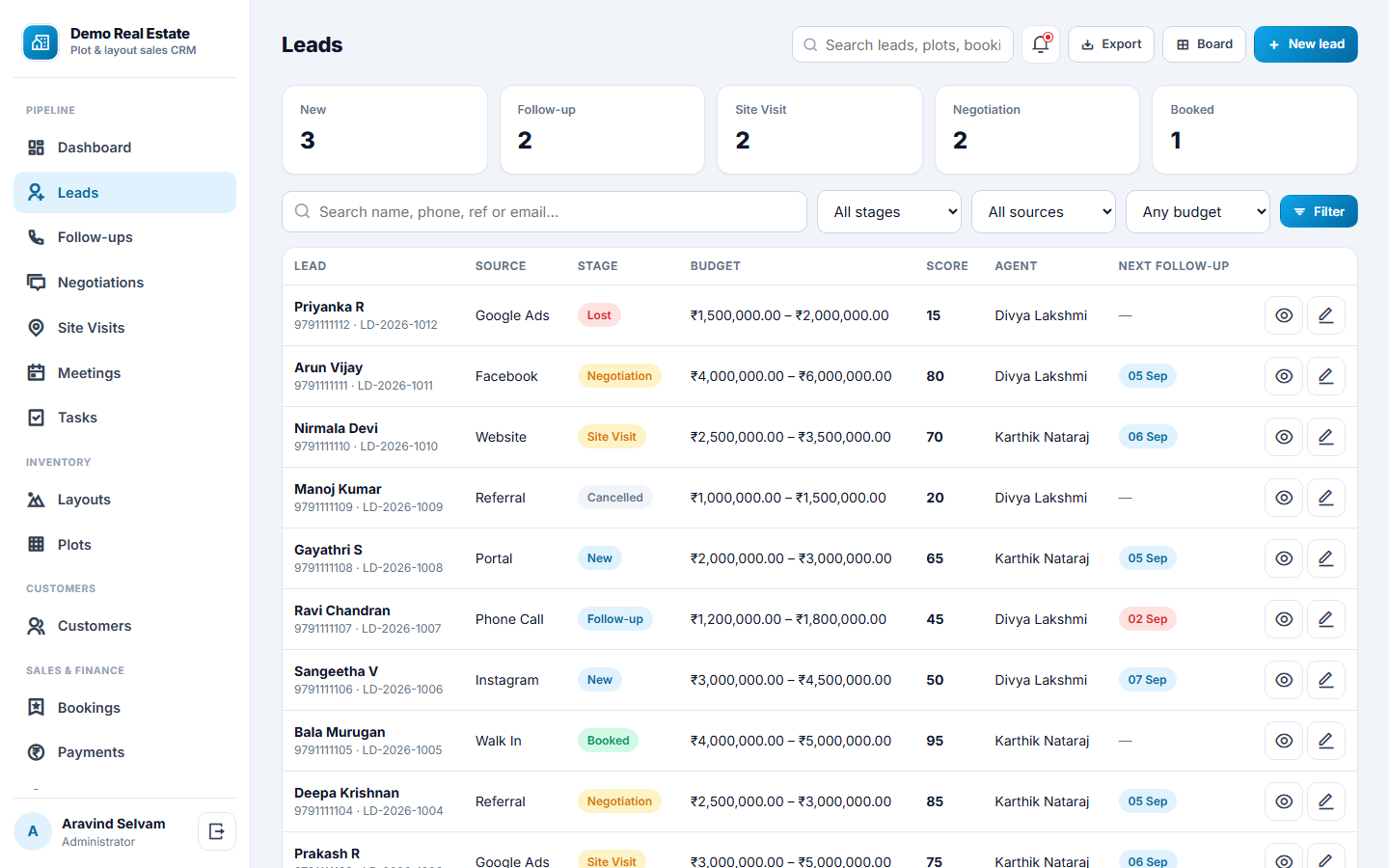
Task: Click lead name Nirmala Devi
Action: [336, 428]
